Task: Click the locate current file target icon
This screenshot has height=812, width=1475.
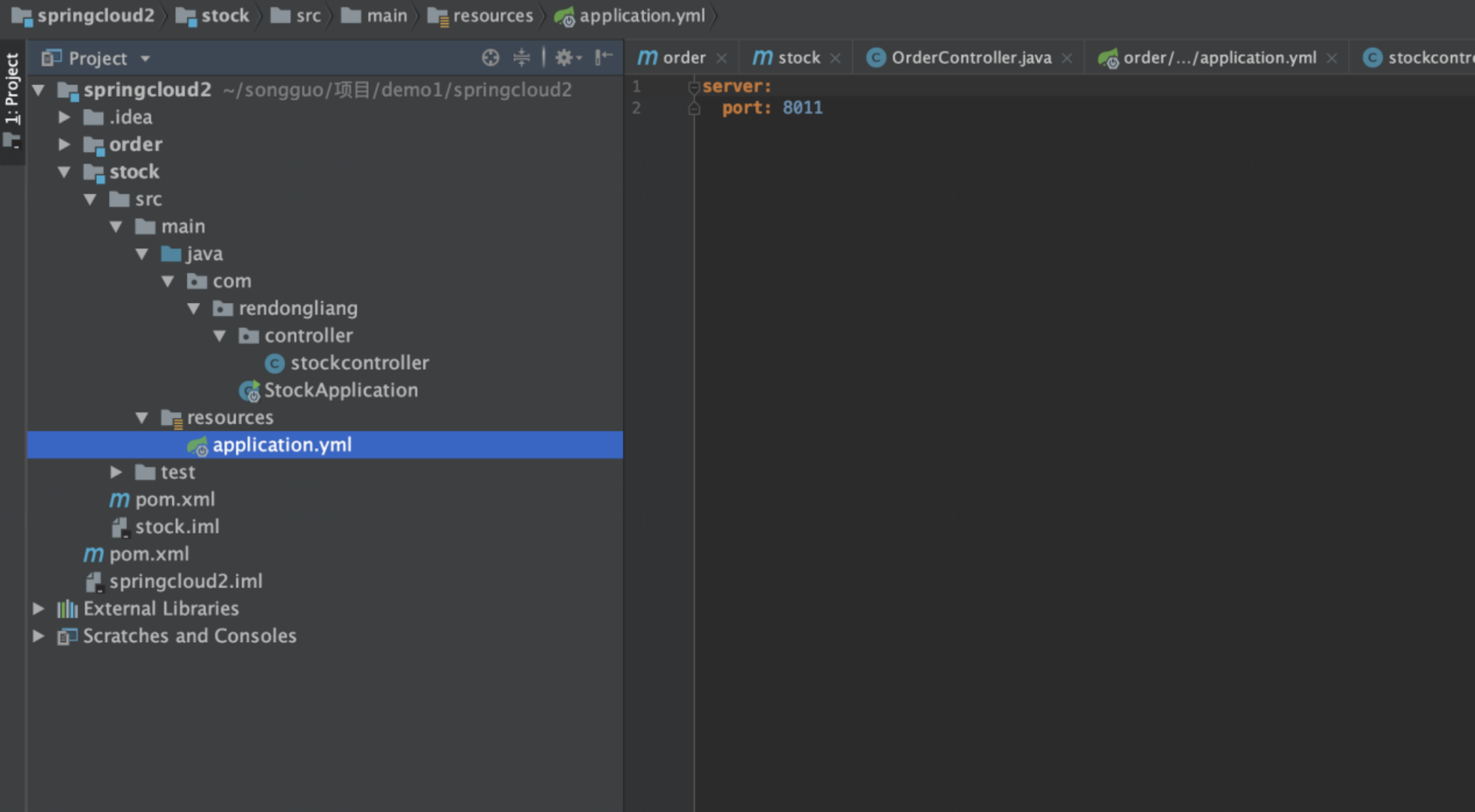Action: (x=490, y=58)
